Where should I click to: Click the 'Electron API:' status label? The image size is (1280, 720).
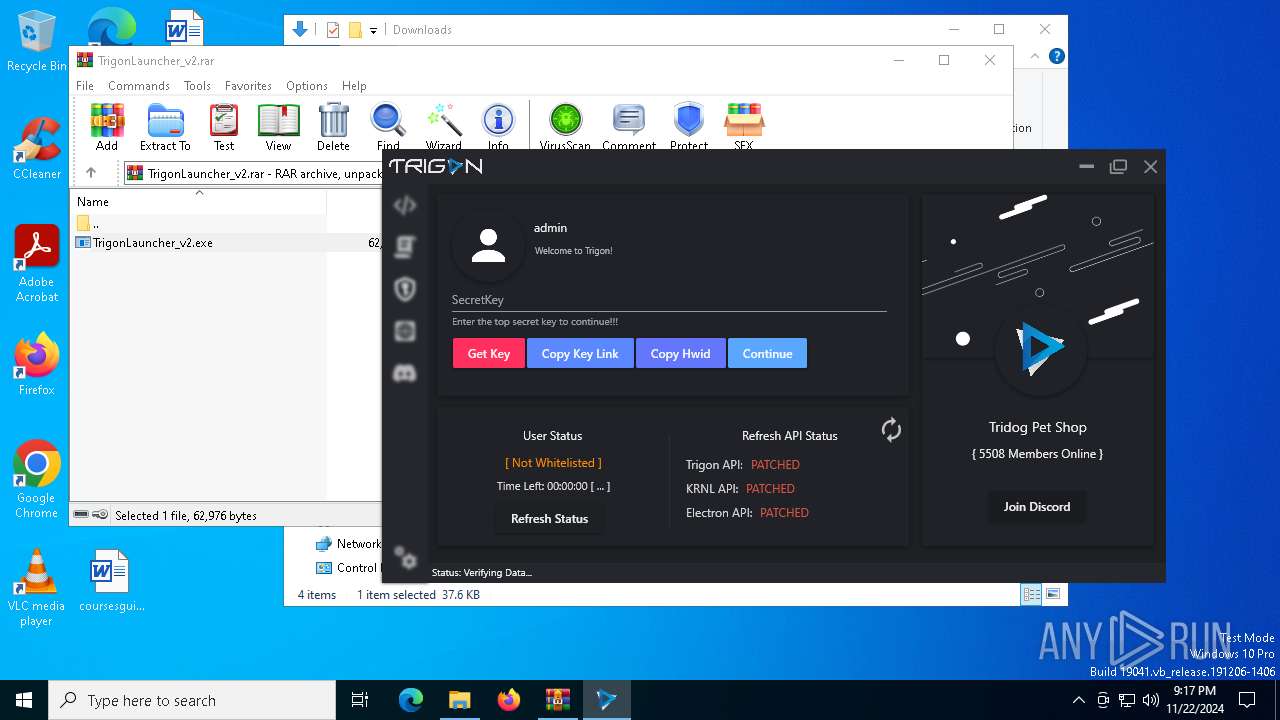(719, 512)
